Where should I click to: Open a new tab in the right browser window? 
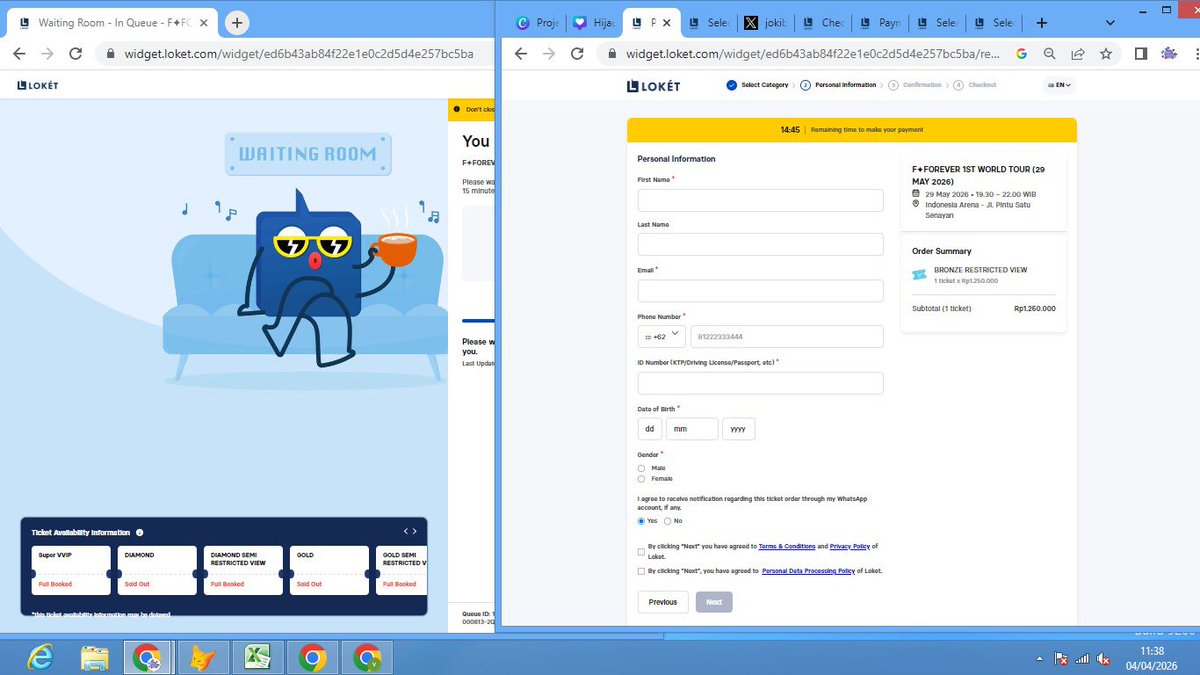click(1041, 22)
